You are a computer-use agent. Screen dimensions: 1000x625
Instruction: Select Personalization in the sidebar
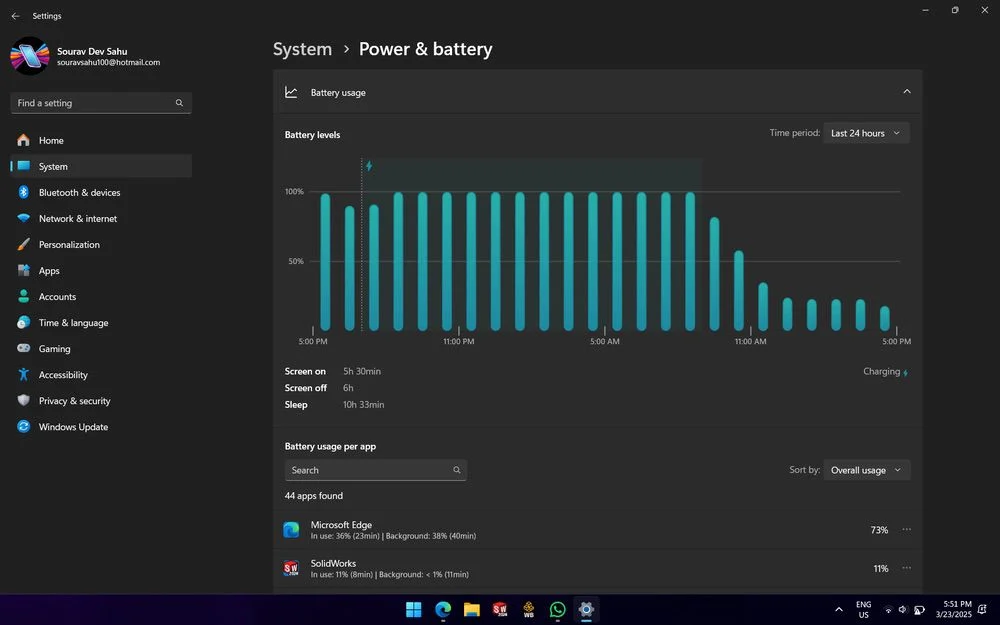[x=69, y=245]
